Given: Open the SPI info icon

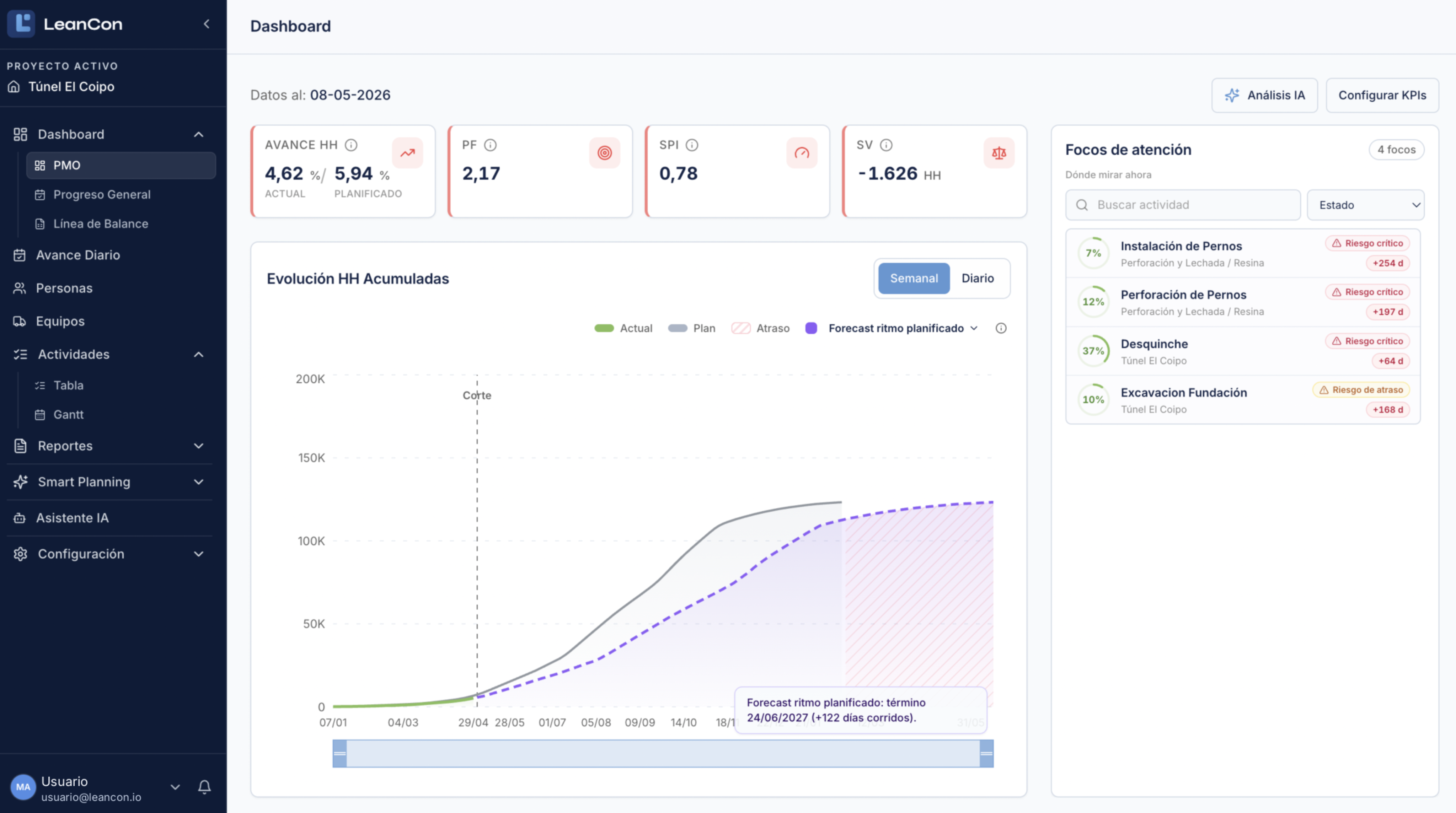Looking at the screenshot, I should point(692,145).
